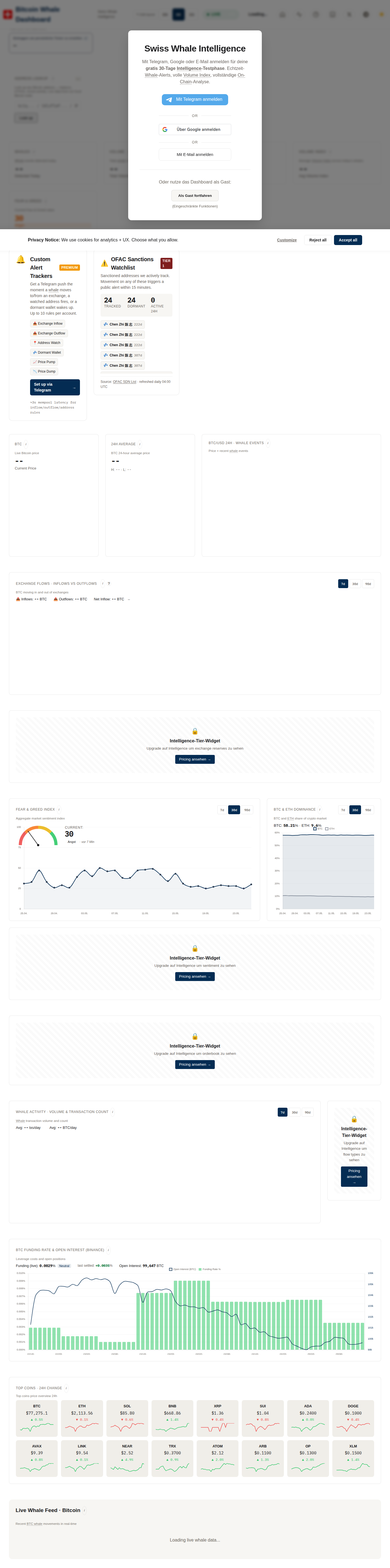Screen dimensions: 390x1568
Task: Set Fear & Greed chart to 30d
Action: (234, 810)
